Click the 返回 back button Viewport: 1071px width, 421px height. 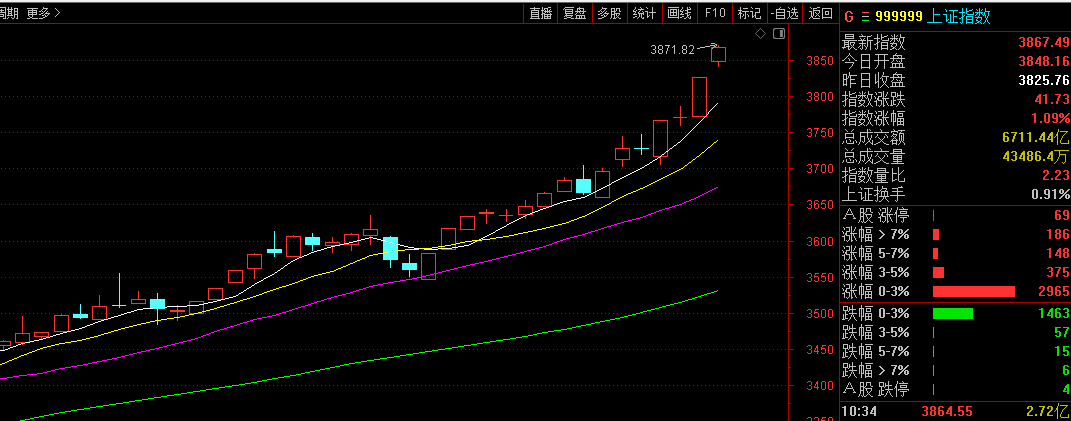coord(820,13)
